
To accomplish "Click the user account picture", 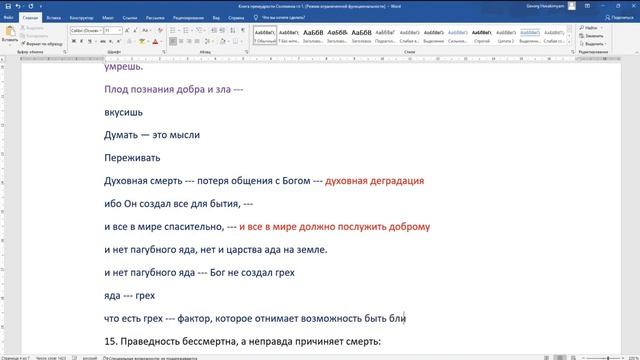I will coord(572,6).
